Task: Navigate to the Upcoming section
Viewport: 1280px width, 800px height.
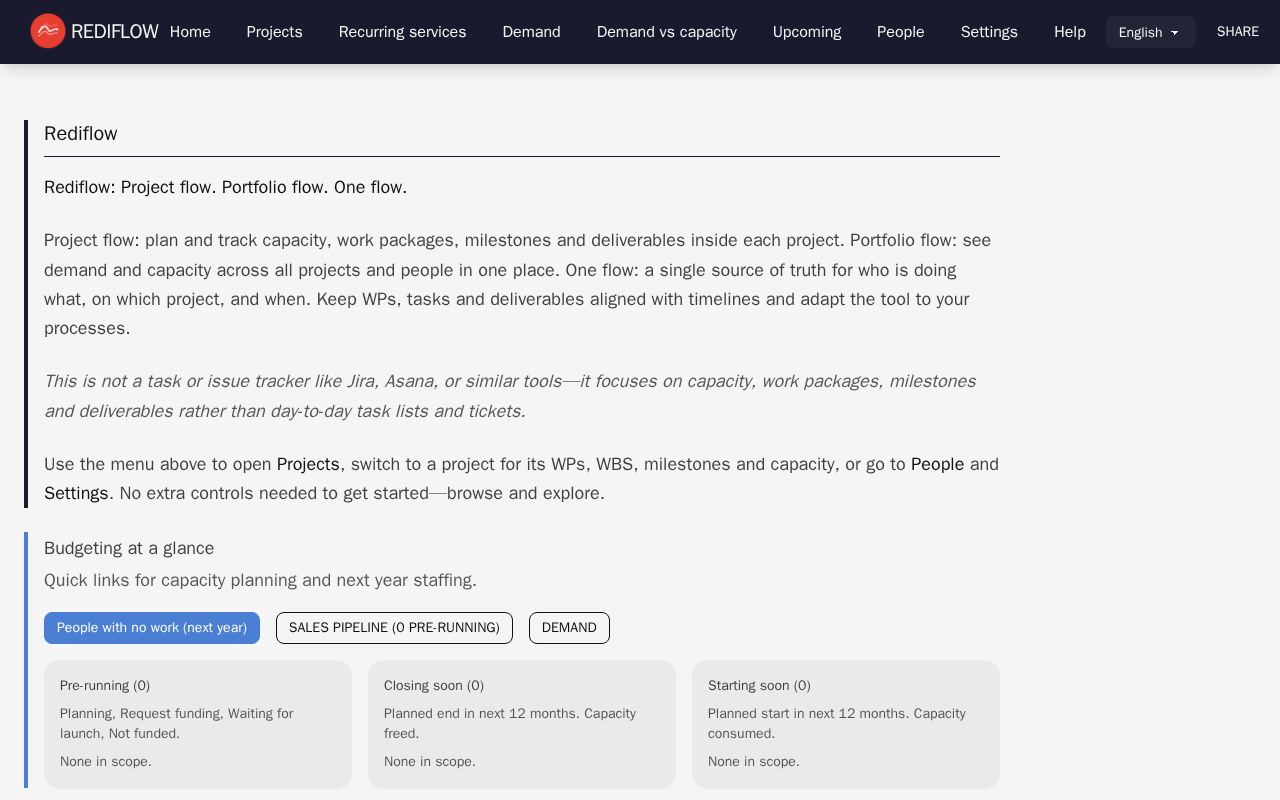Action: click(806, 32)
